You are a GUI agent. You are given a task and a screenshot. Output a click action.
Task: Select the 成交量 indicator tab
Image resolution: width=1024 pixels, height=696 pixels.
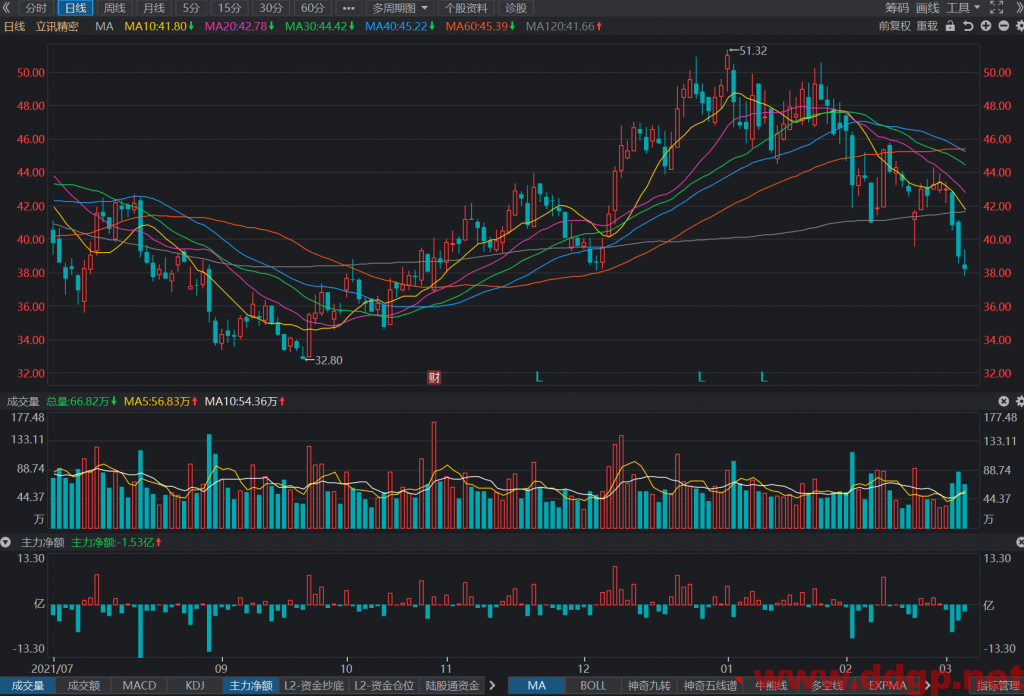[27, 686]
